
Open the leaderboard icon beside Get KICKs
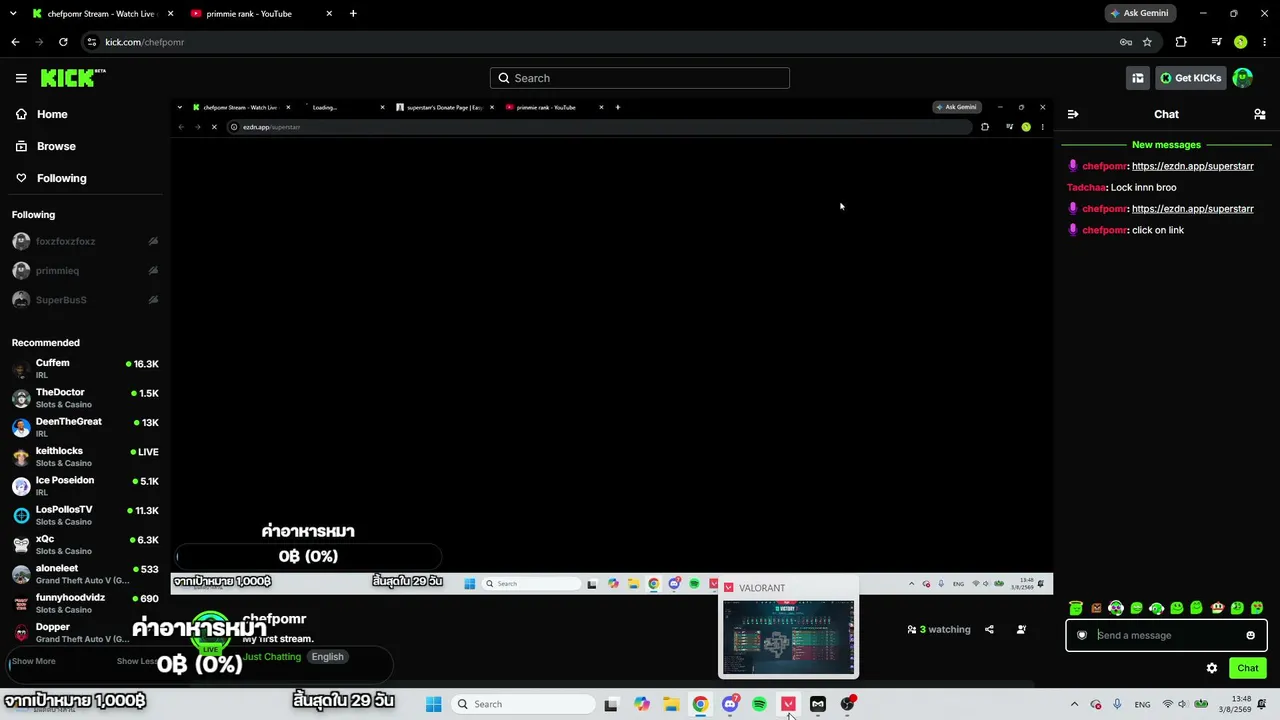(x=1137, y=78)
